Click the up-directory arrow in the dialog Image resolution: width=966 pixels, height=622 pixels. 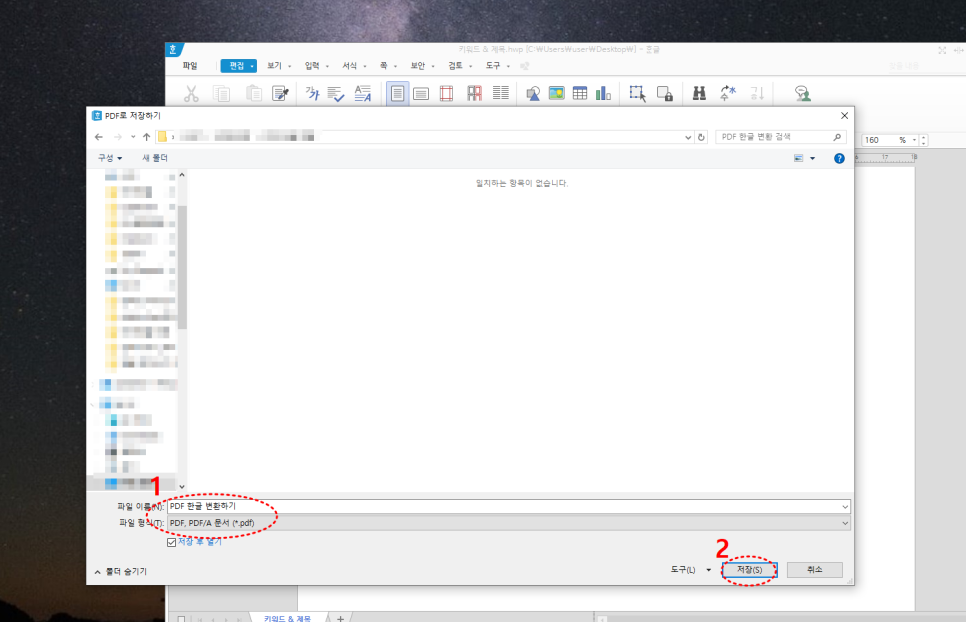coord(147,137)
